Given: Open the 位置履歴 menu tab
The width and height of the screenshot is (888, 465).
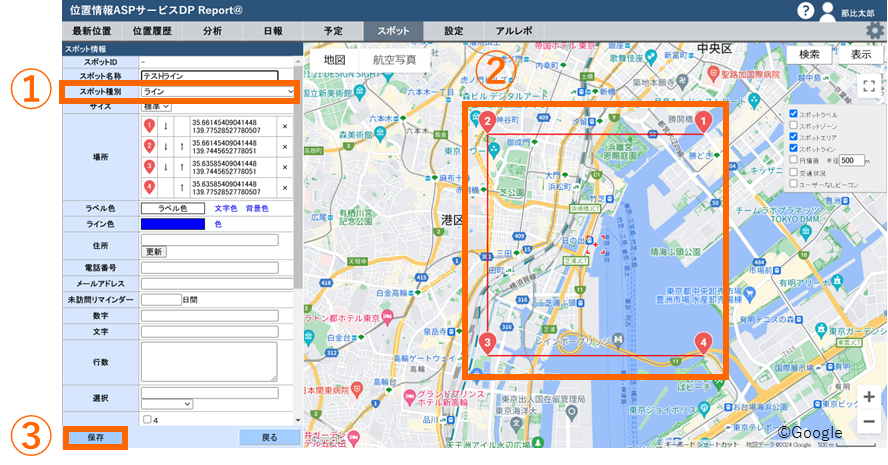Looking at the screenshot, I should 152,31.
